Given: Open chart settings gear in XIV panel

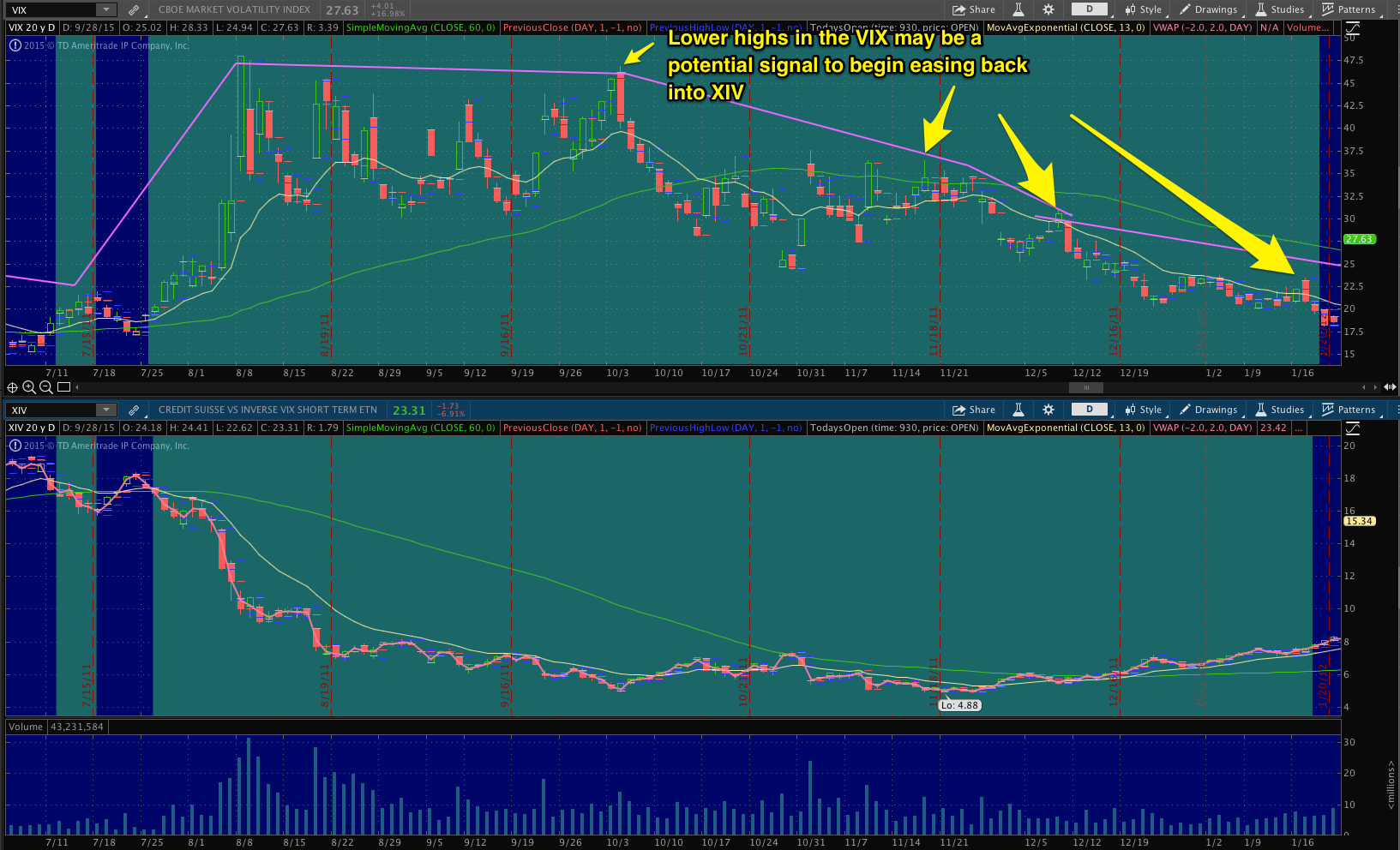Looking at the screenshot, I should [x=1048, y=410].
